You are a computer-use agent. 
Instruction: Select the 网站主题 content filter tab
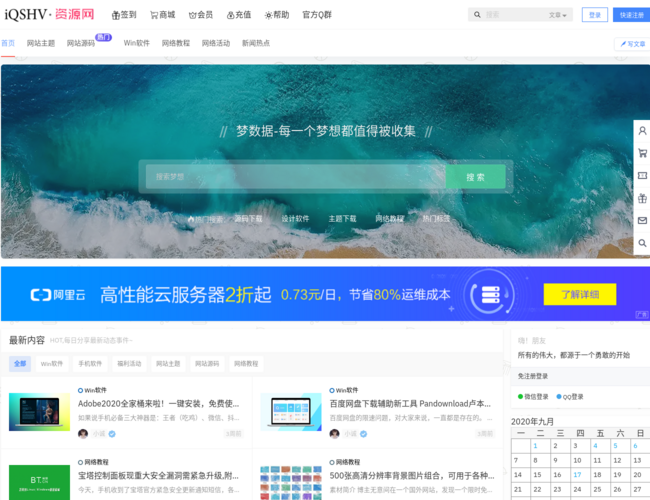pyautogui.click(x=168, y=364)
